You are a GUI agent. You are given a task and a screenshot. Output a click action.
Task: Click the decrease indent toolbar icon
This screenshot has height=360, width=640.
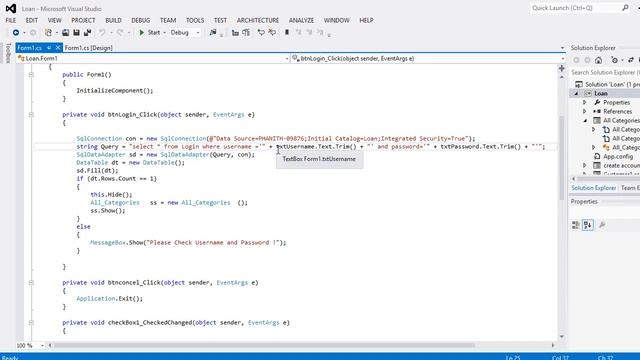[235, 33]
